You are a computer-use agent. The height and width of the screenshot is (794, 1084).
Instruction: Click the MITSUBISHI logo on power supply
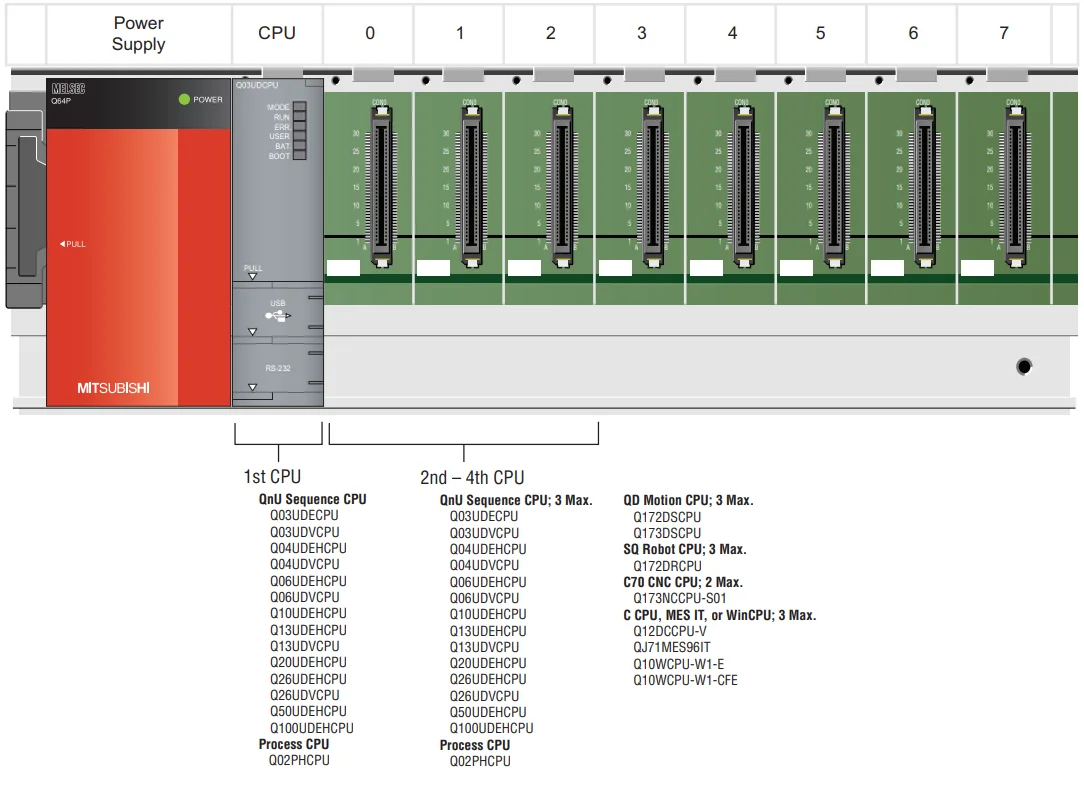113,388
